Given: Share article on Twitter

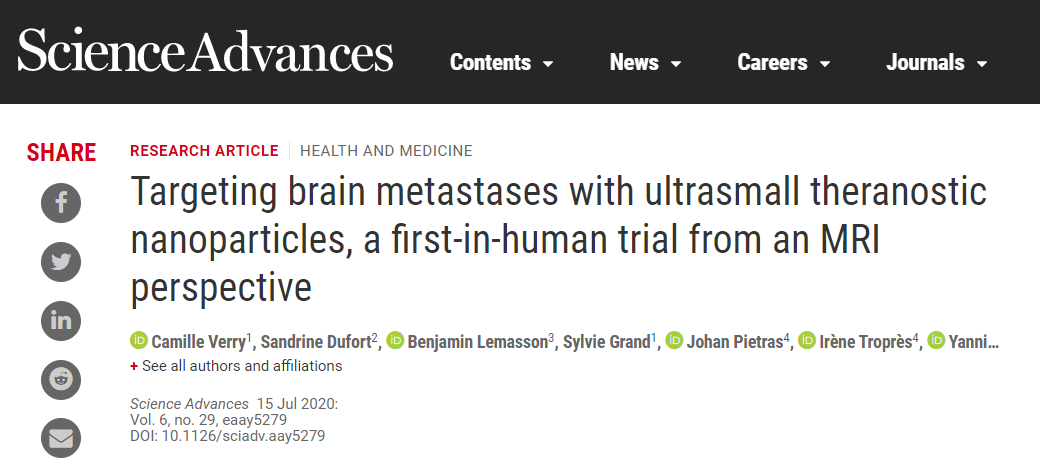Looking at the screenshot, I should [61, 261].
